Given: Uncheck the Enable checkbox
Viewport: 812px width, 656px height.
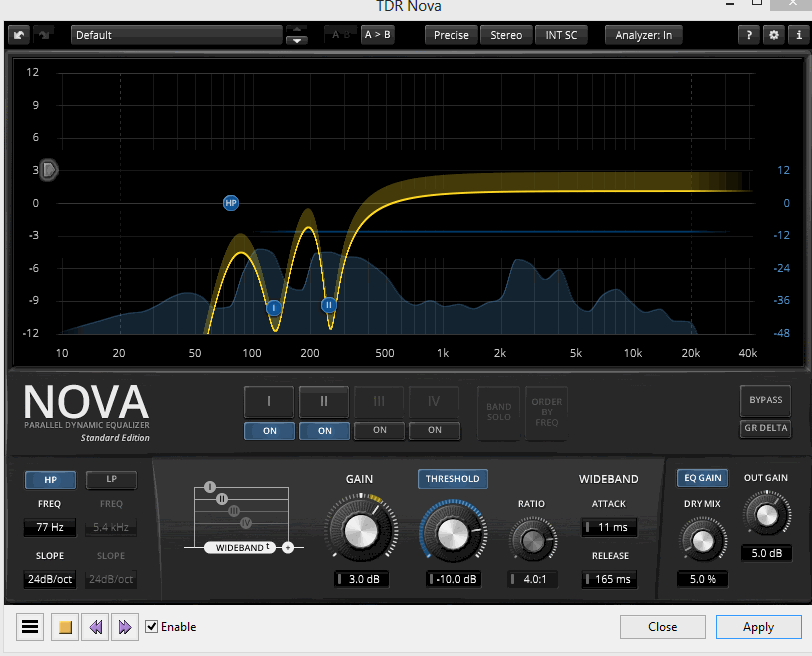Looking at the screenshot, I should (x=152, y=627).
